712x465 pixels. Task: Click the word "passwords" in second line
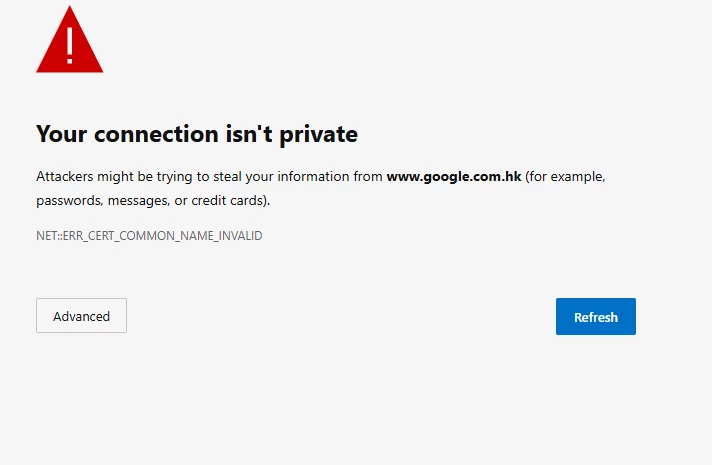pyautogui.click(x=69, y=201)
